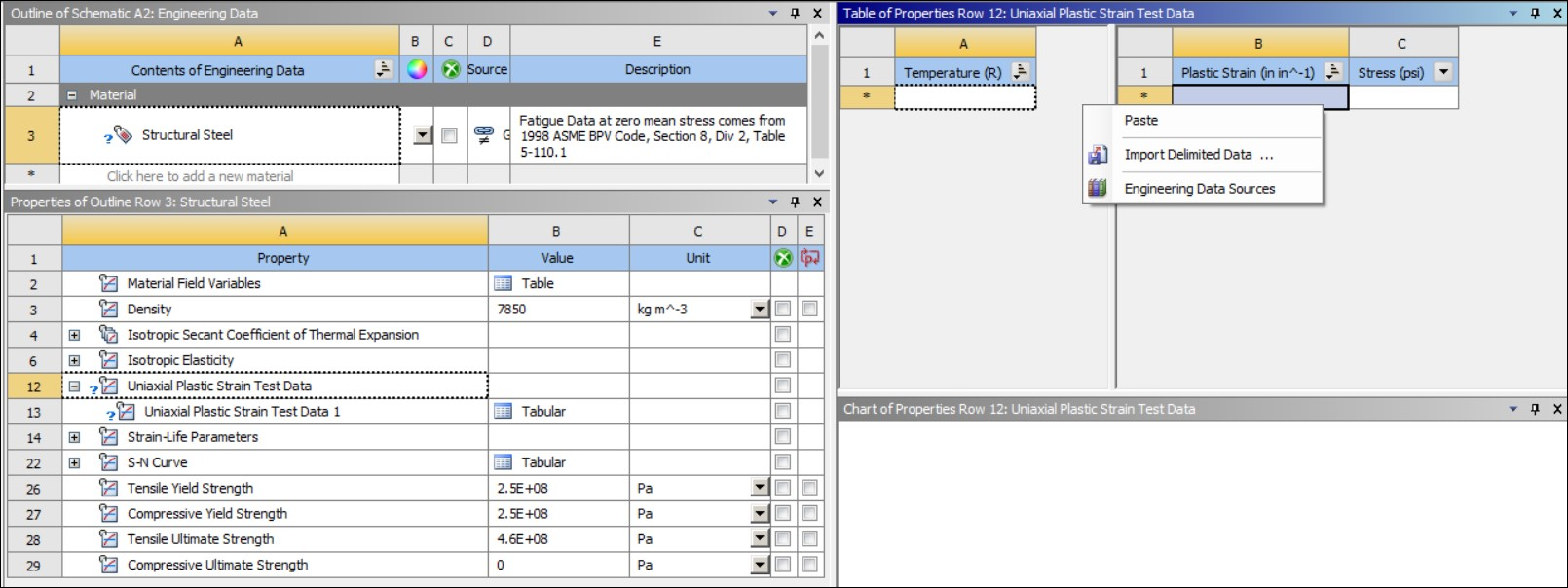Click the empty Temperature input cell

click(x=965, y=97)
